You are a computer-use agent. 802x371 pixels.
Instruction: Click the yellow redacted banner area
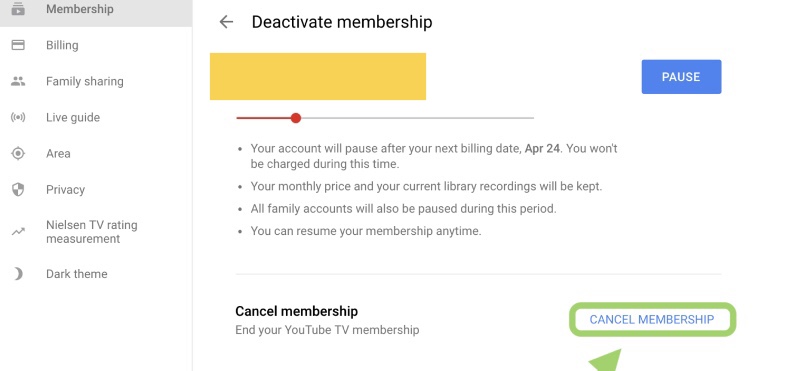[318, 76]
